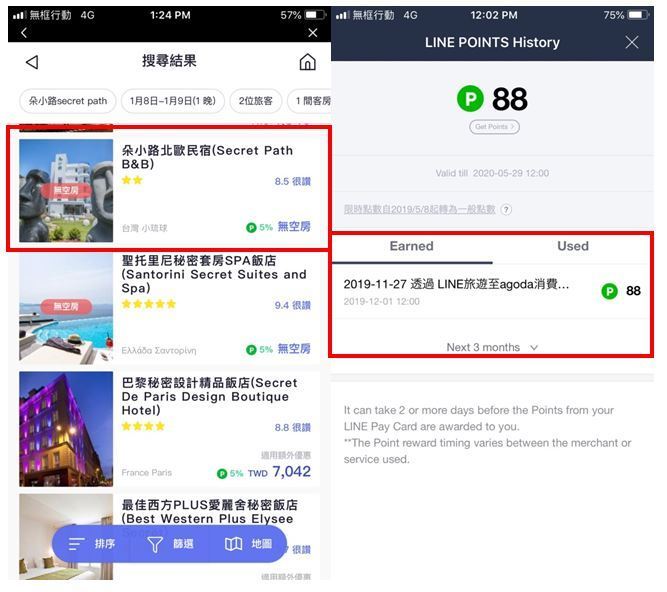Open the date chip 1月8日–1月9日(1 晚)

[x=173, y=101]
